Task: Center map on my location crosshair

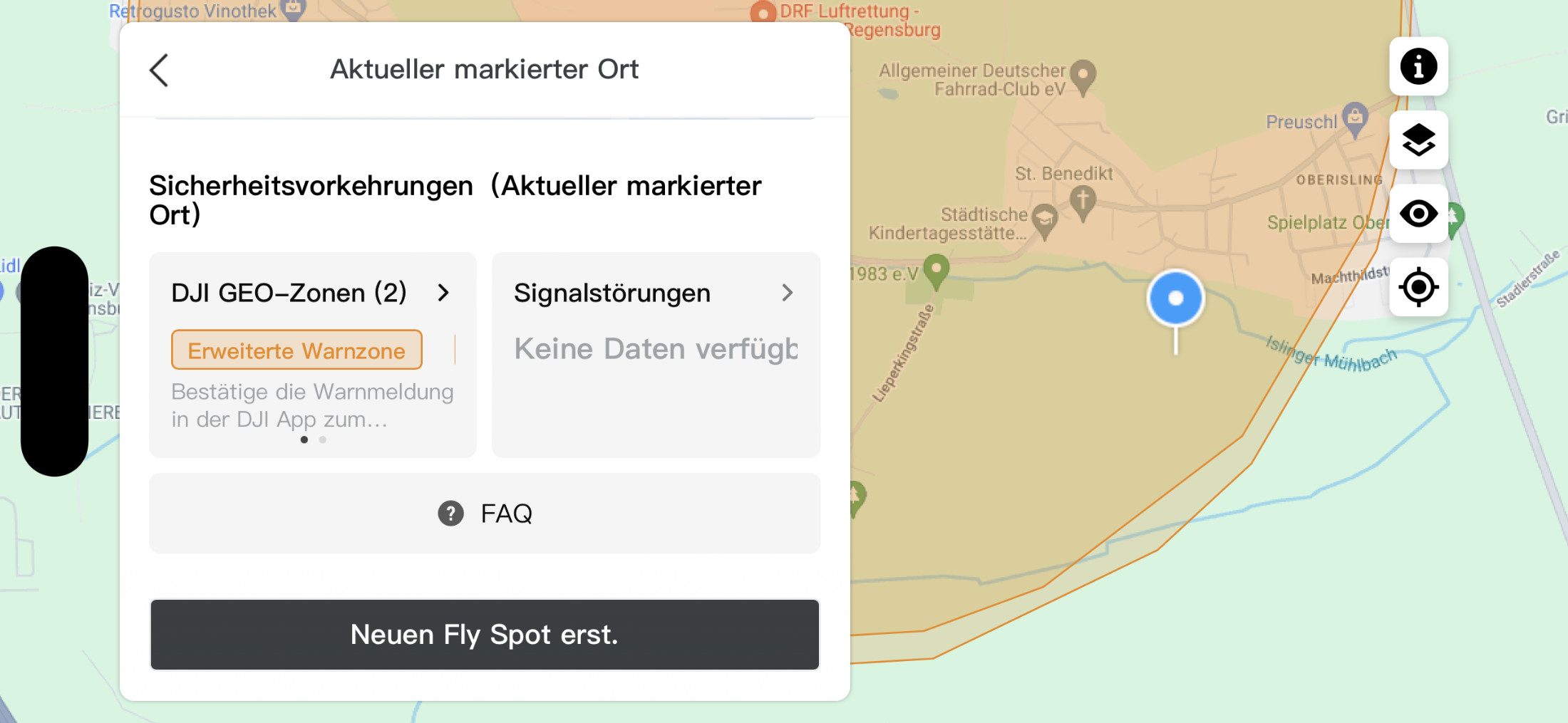Action: [1418, 287]
